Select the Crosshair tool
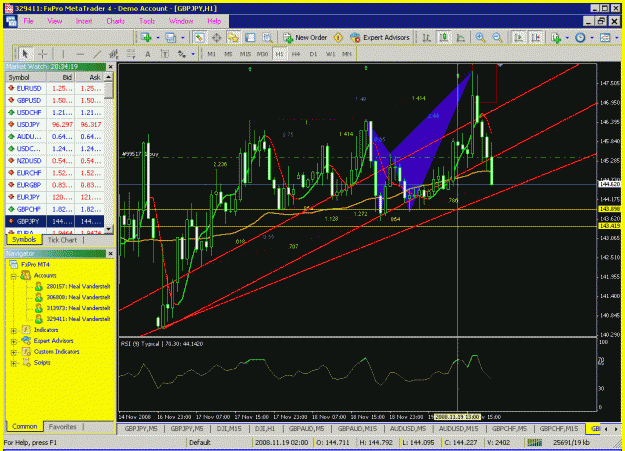 [x=42, y=54]
